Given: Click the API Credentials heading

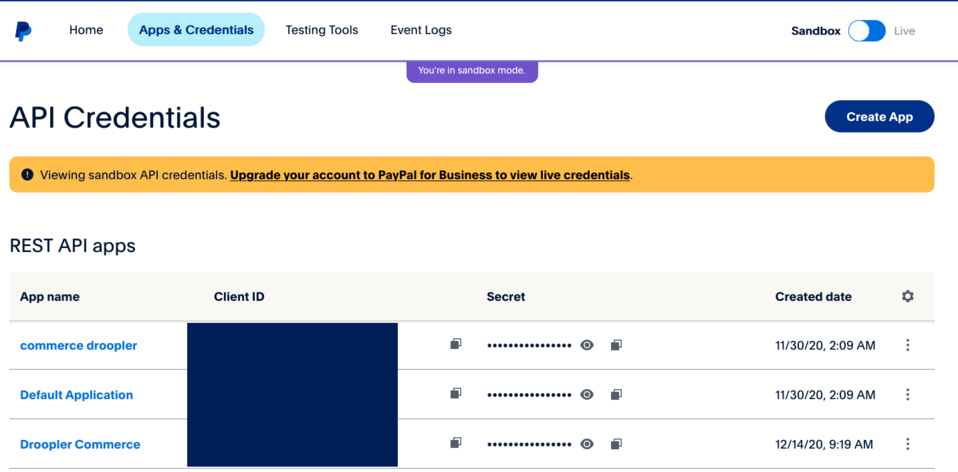Looking at the screenshot, I should pyautogui.click(x=115, y=118).
